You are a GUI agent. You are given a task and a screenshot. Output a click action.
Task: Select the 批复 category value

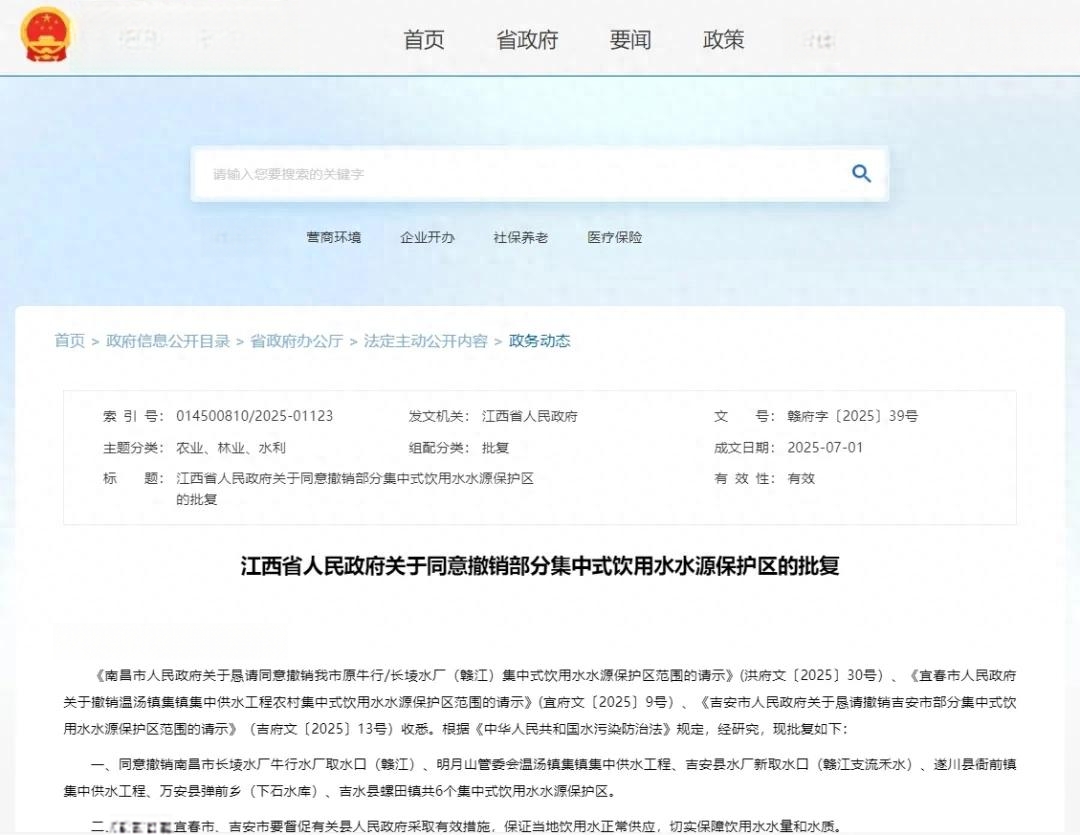pos(495,448)
